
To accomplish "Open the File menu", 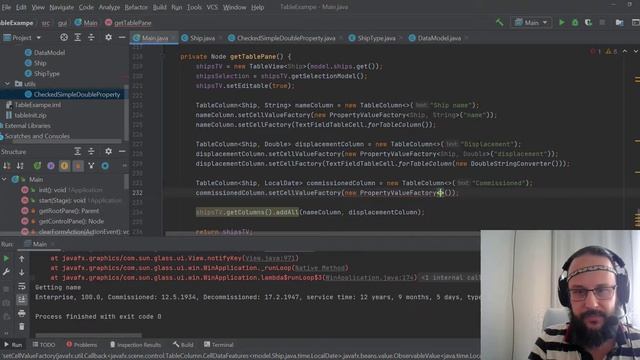I will click(x=7, y=7).
